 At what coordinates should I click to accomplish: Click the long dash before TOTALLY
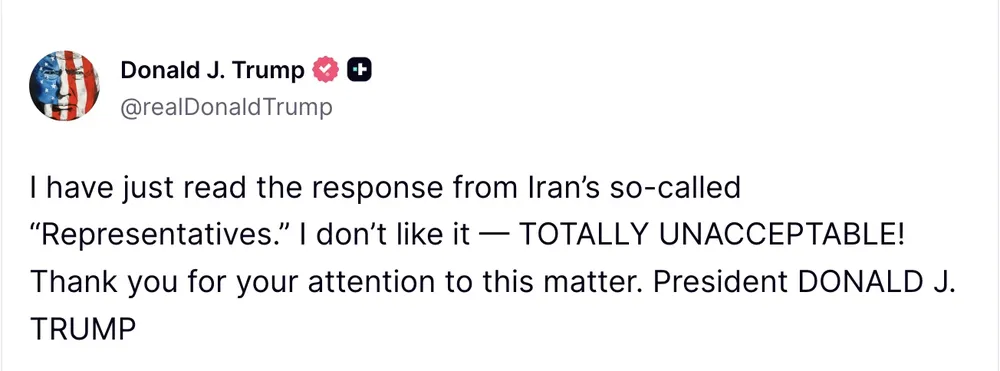tap(496, 236)
